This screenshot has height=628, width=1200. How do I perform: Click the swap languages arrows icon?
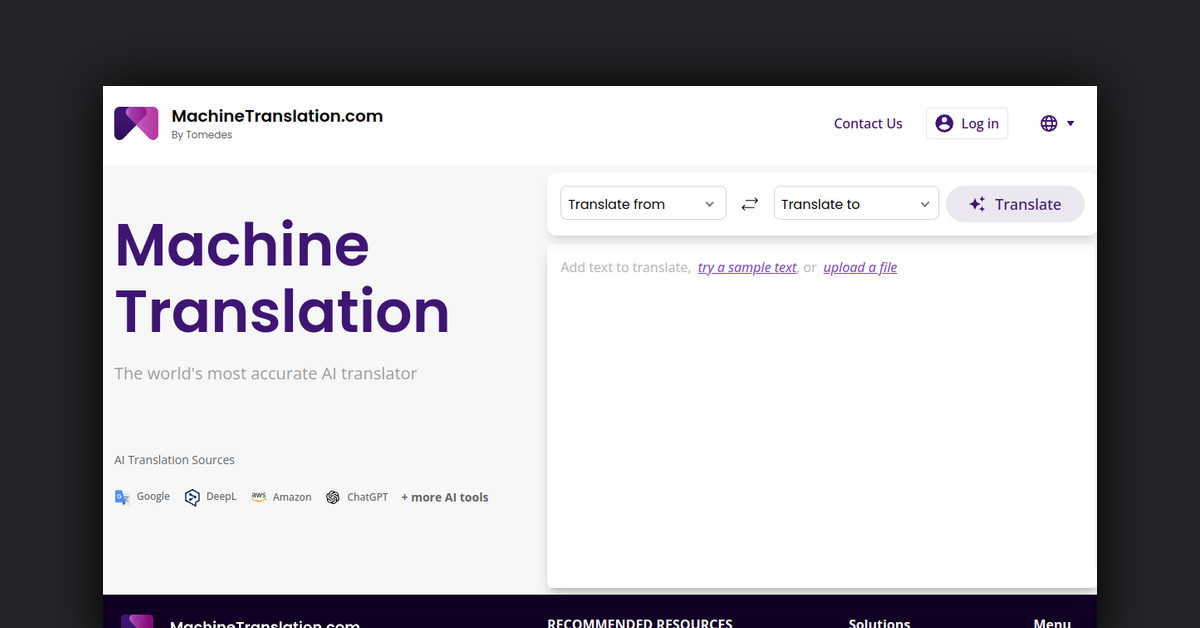(x=750, y=203)
